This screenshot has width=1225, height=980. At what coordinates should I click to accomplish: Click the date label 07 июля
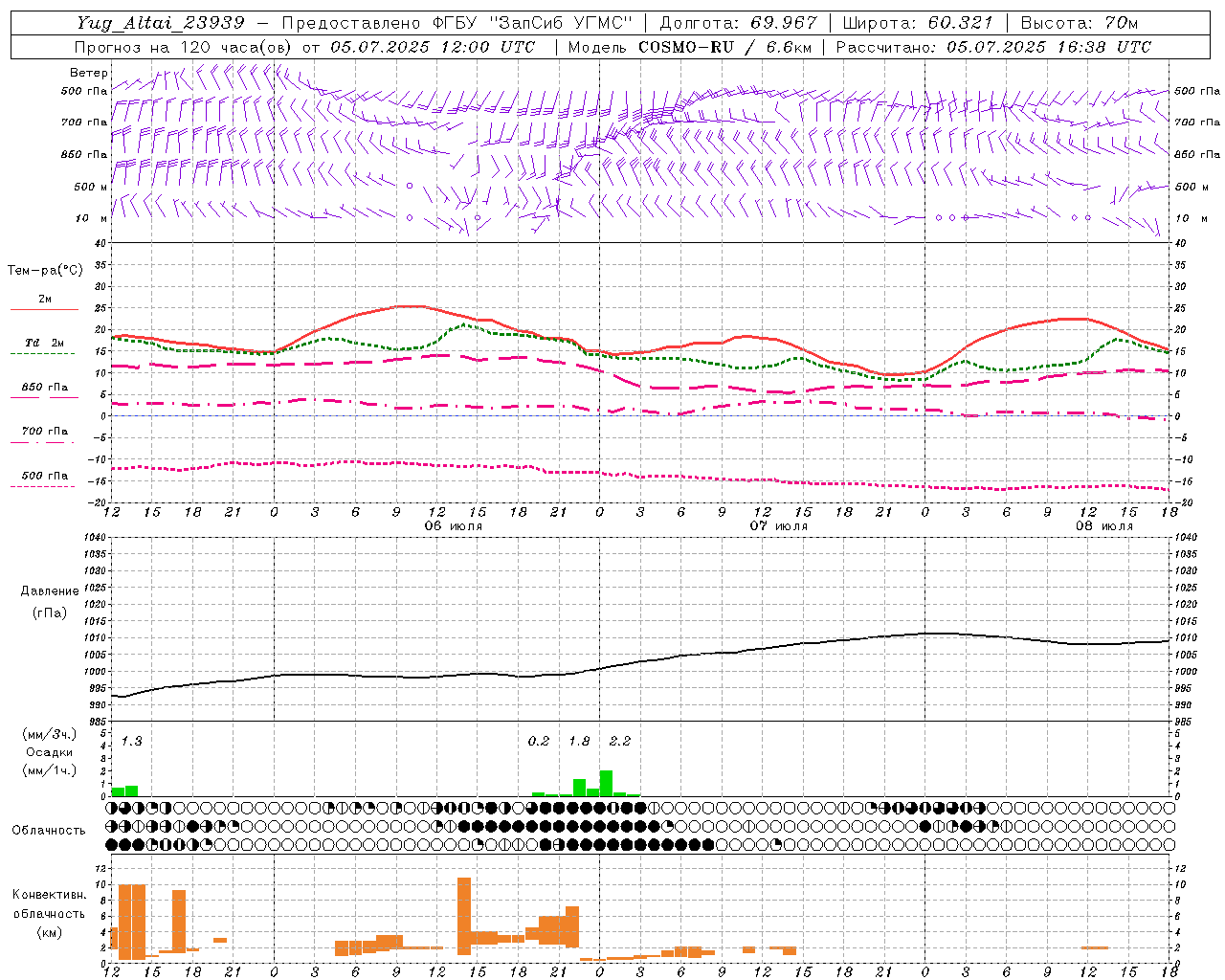pyautogui.click(x=778, y=526)
